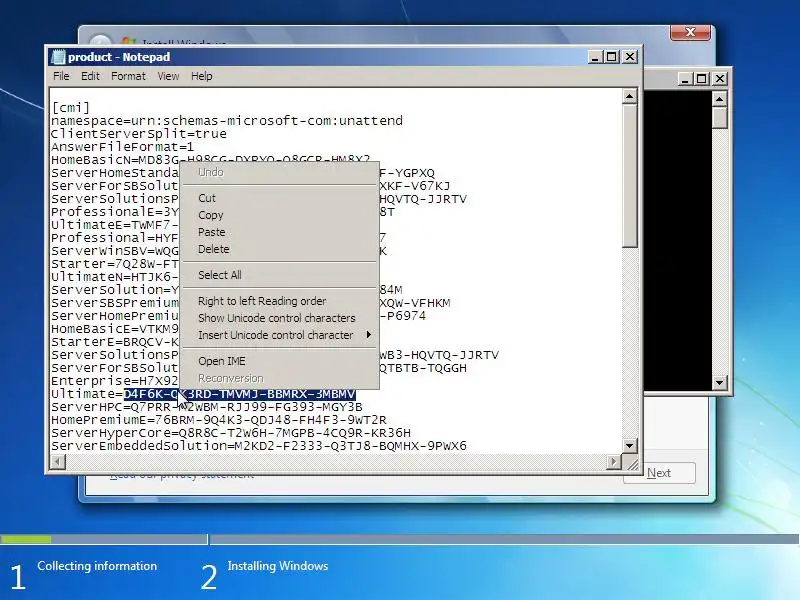Choose Select All from the context menu
The image size is (800, 600).
point(279,275)
